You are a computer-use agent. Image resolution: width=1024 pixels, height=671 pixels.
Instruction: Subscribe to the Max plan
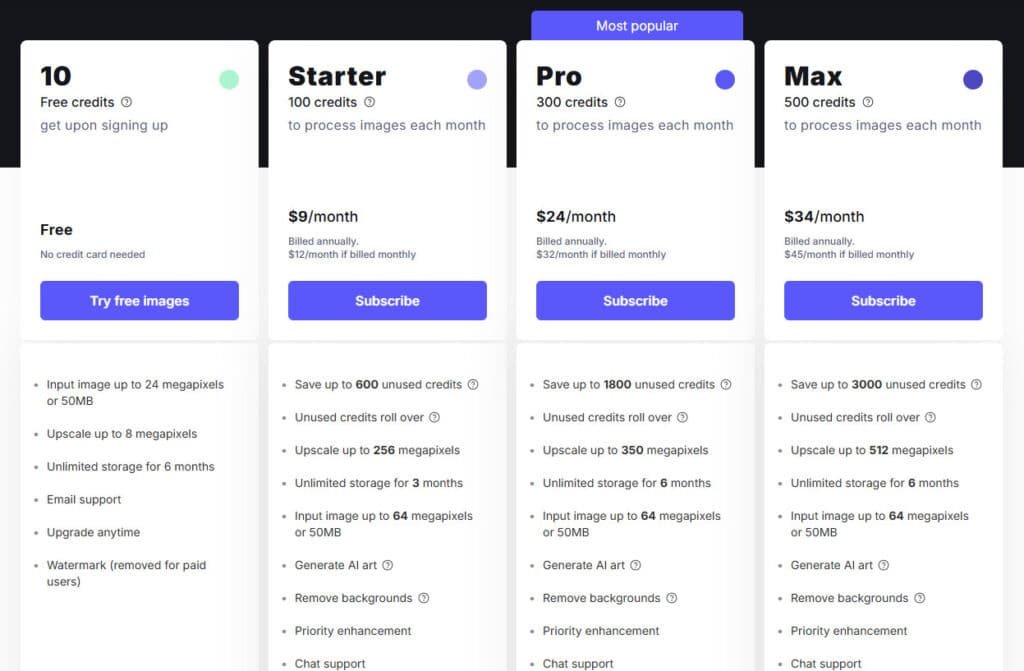click(883, 301)
